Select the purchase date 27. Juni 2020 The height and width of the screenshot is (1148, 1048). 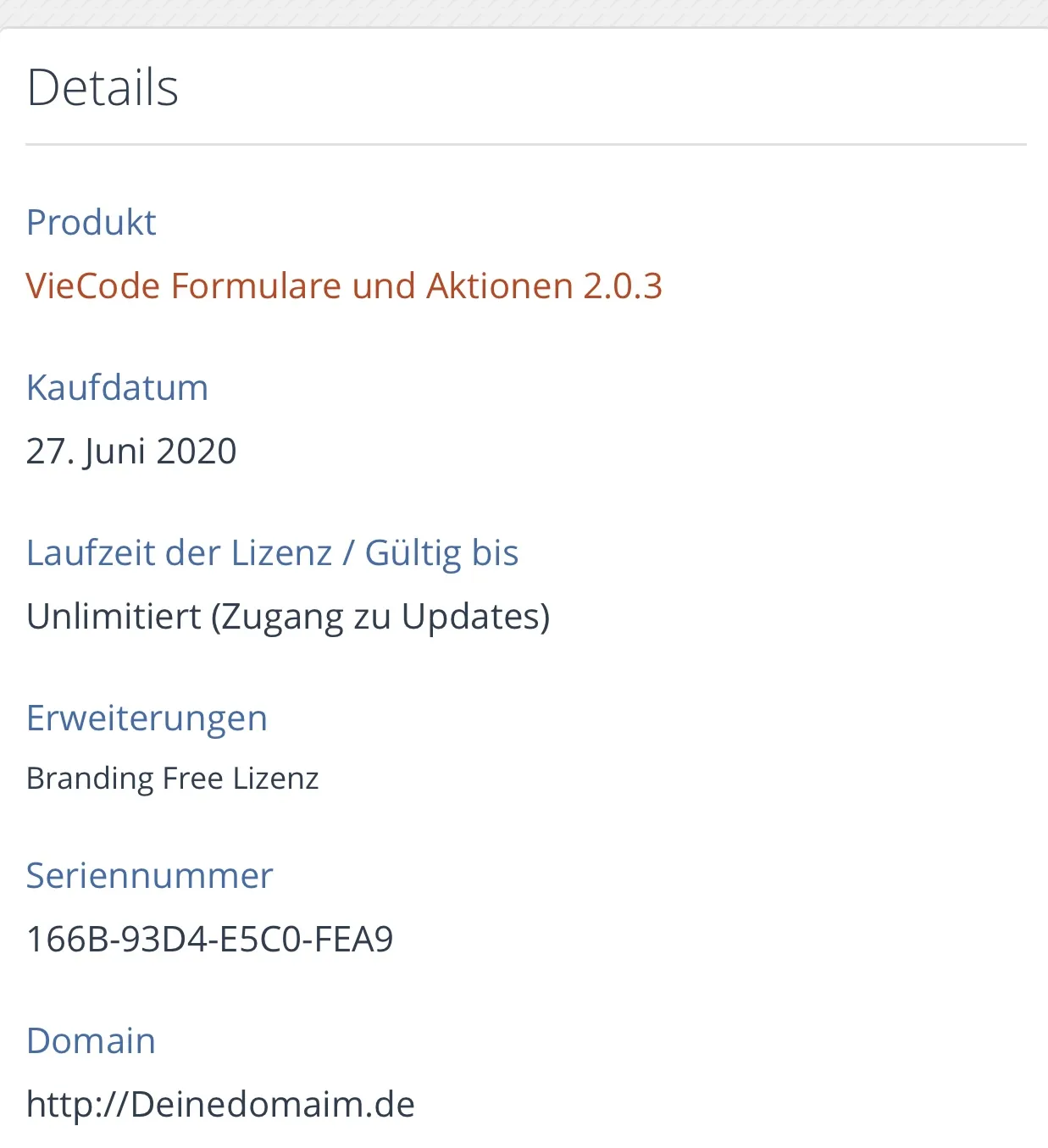[131, 452]
